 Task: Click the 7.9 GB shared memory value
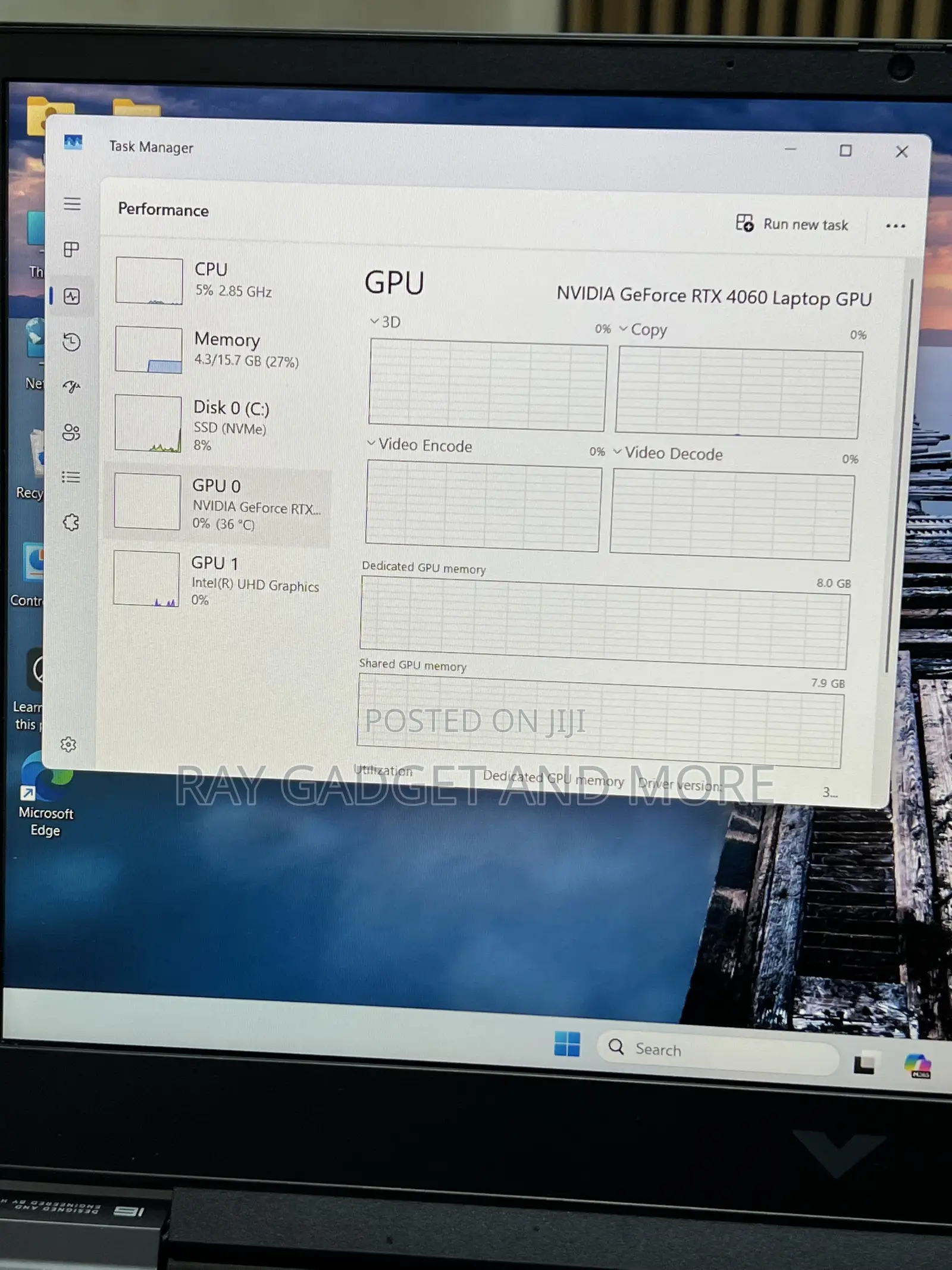(828, 683)
